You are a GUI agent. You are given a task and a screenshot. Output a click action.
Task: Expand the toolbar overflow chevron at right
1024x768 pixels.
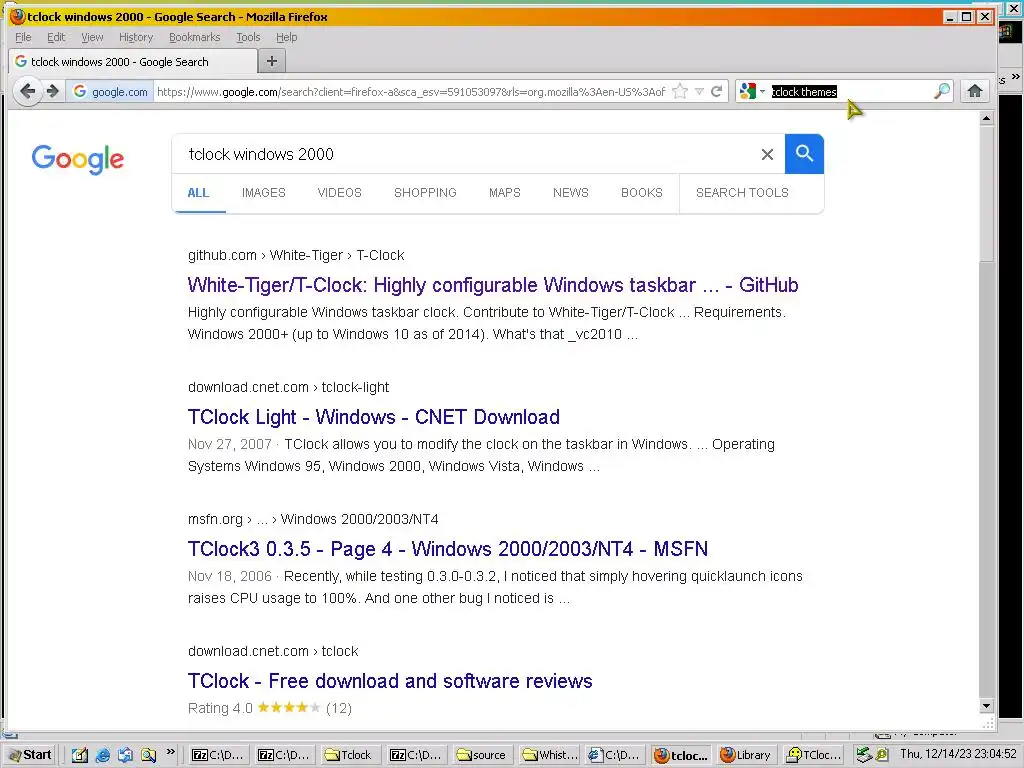[x=1016, y=77]
